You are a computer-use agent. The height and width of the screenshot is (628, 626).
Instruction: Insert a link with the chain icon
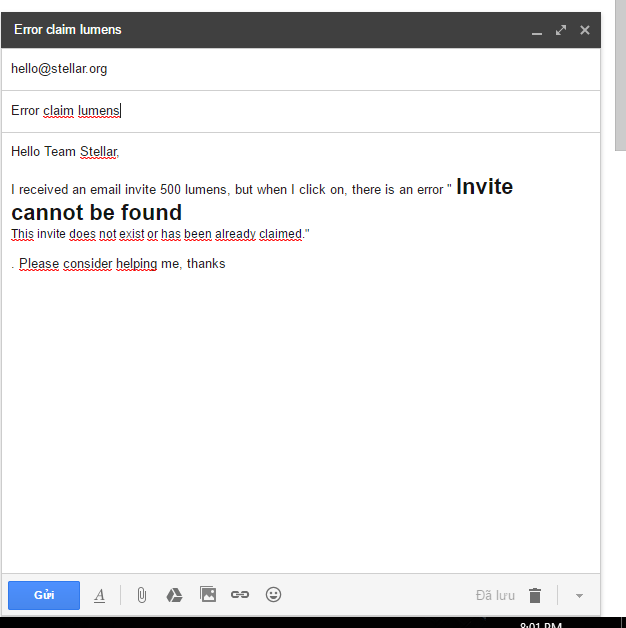(x=240, y=594)
